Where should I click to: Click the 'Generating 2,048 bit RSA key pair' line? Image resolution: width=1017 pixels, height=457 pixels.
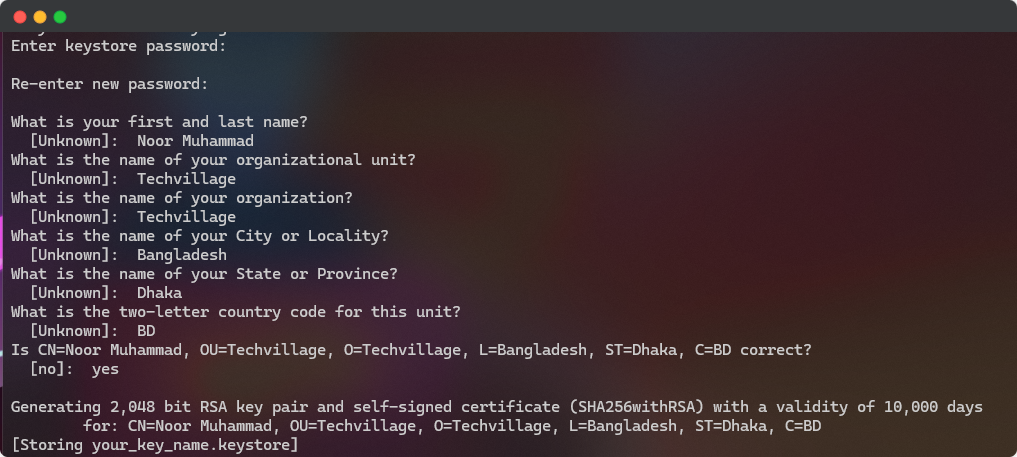point(497,407)
